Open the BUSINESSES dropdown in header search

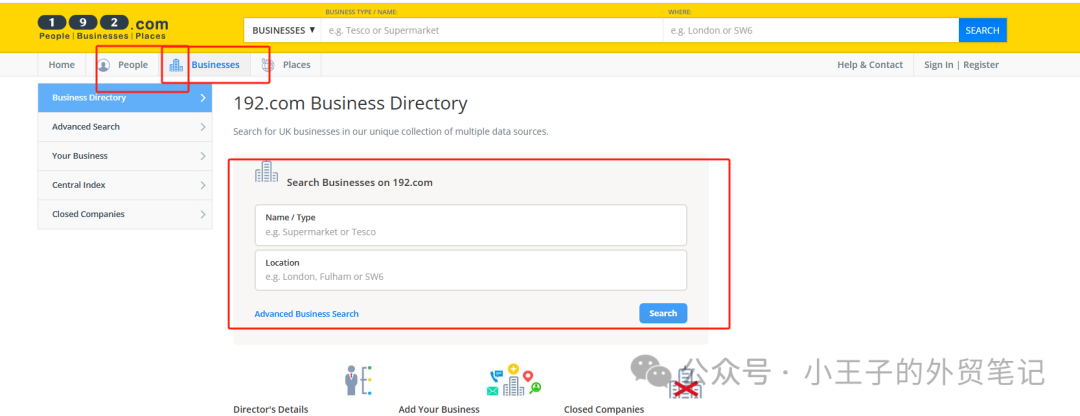point(283,30)
